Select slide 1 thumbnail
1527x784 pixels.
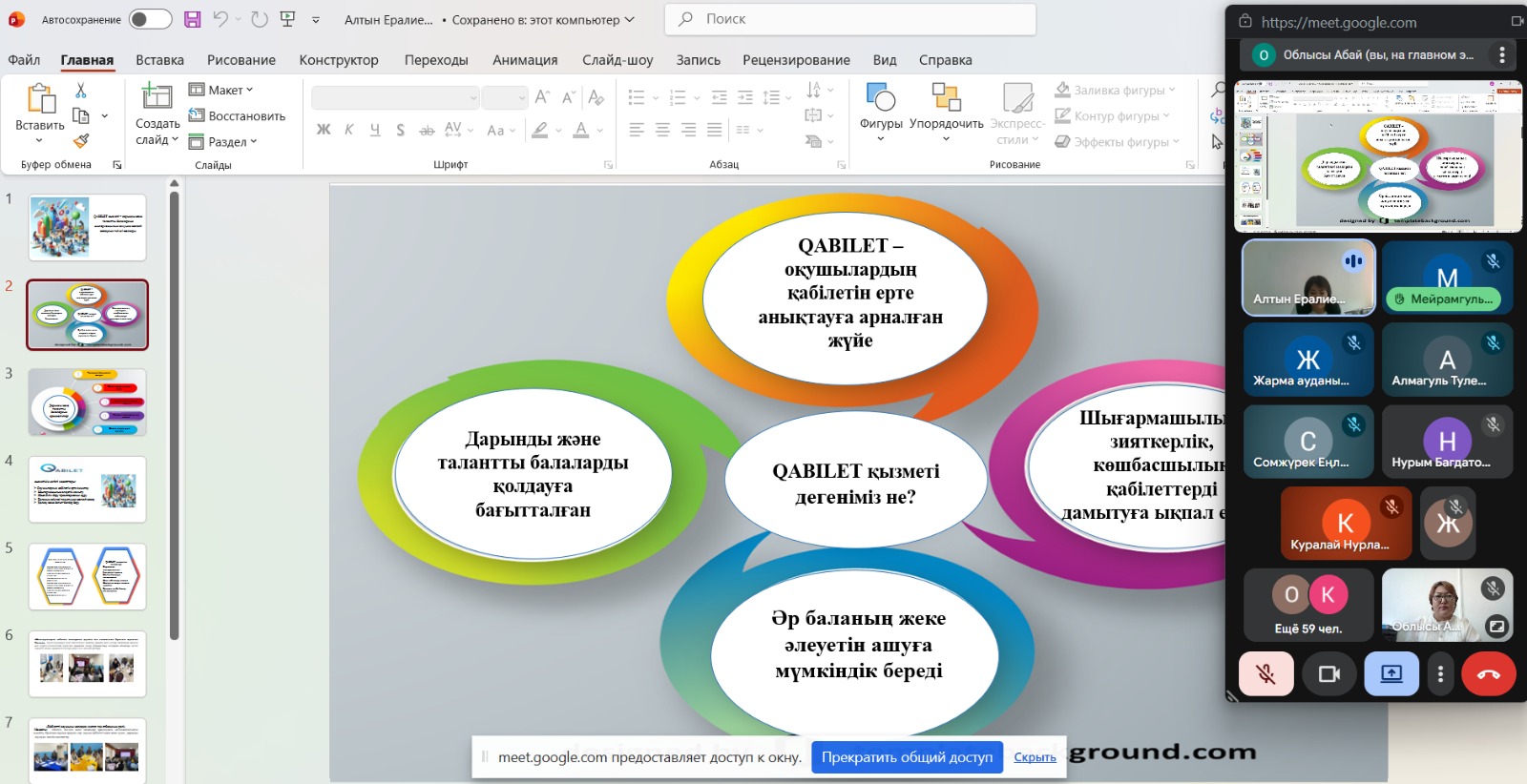(87, 228)
